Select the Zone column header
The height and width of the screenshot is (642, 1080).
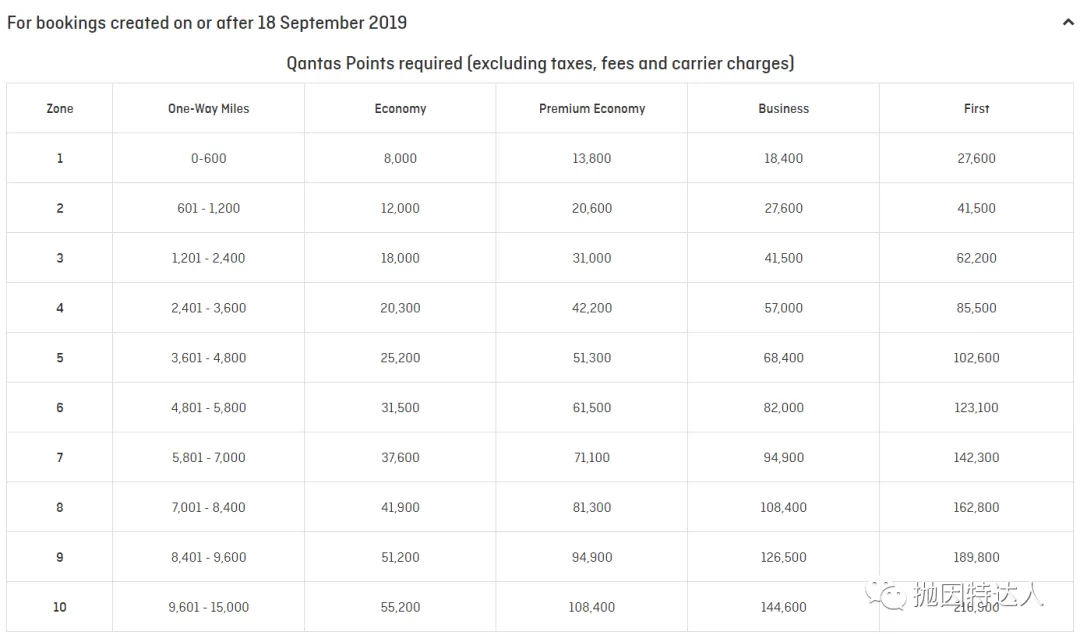pyautogui.click(x=60, y=108)
